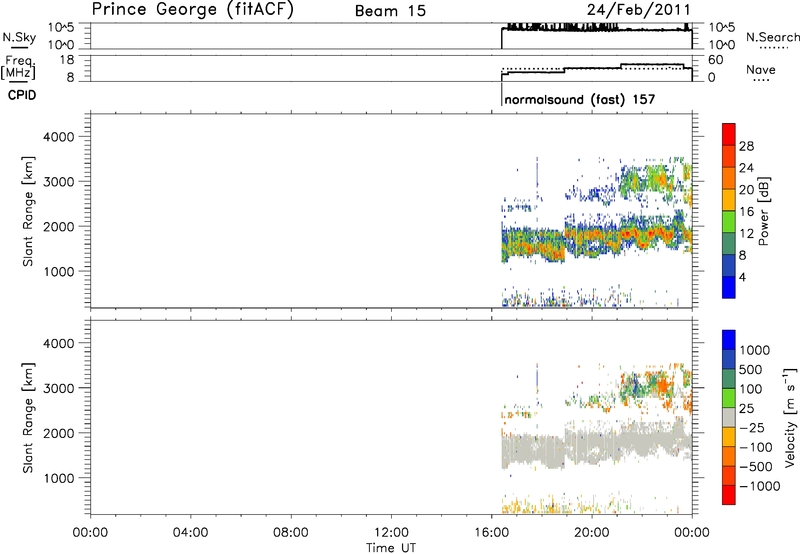Click the "Slant Range [km]" label of the power plot
Screen dimensions: 800x554
[x=28, y=211]
